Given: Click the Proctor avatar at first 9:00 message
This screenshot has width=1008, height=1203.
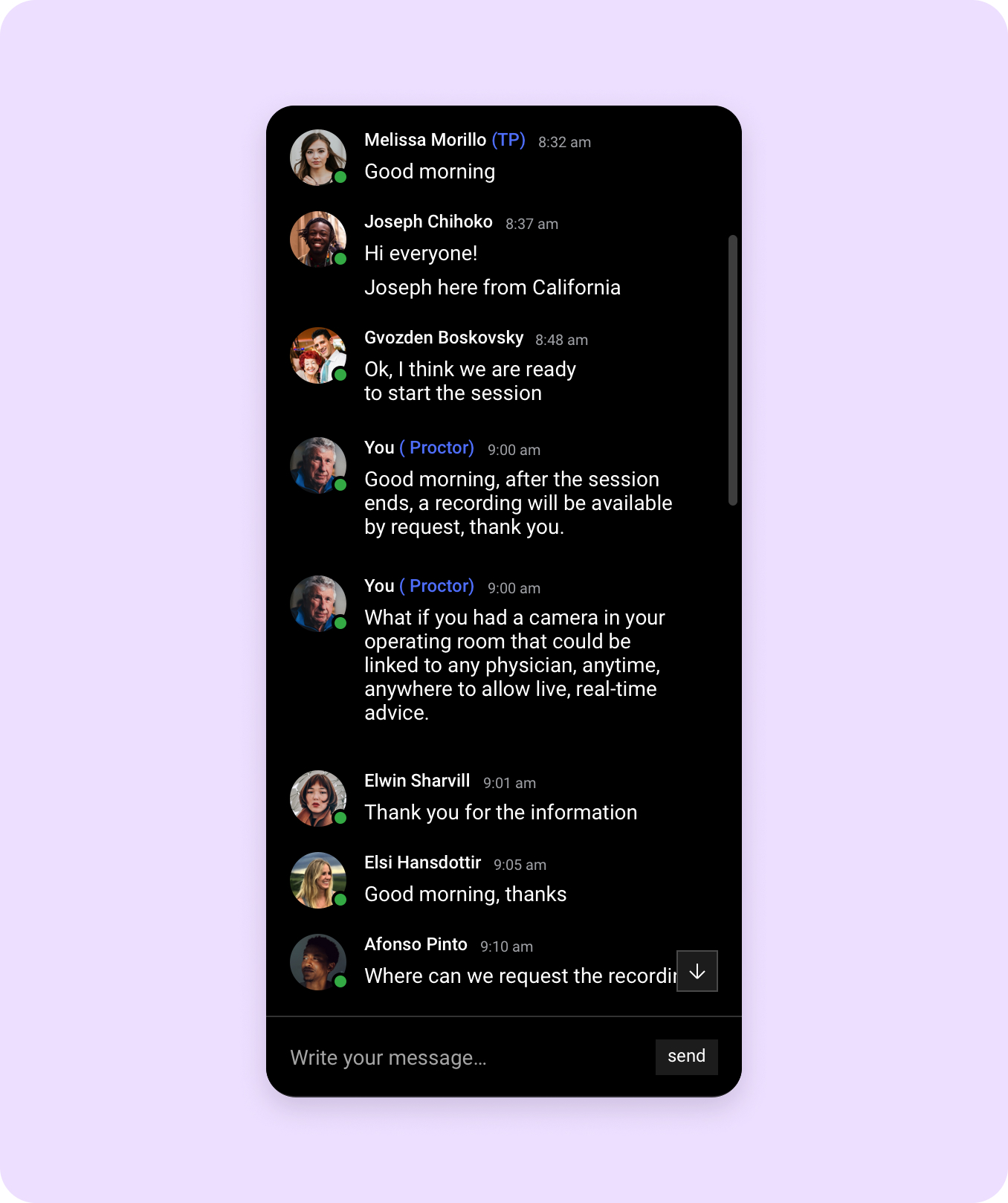Looking at the screenshot, I should click(318, 465).
